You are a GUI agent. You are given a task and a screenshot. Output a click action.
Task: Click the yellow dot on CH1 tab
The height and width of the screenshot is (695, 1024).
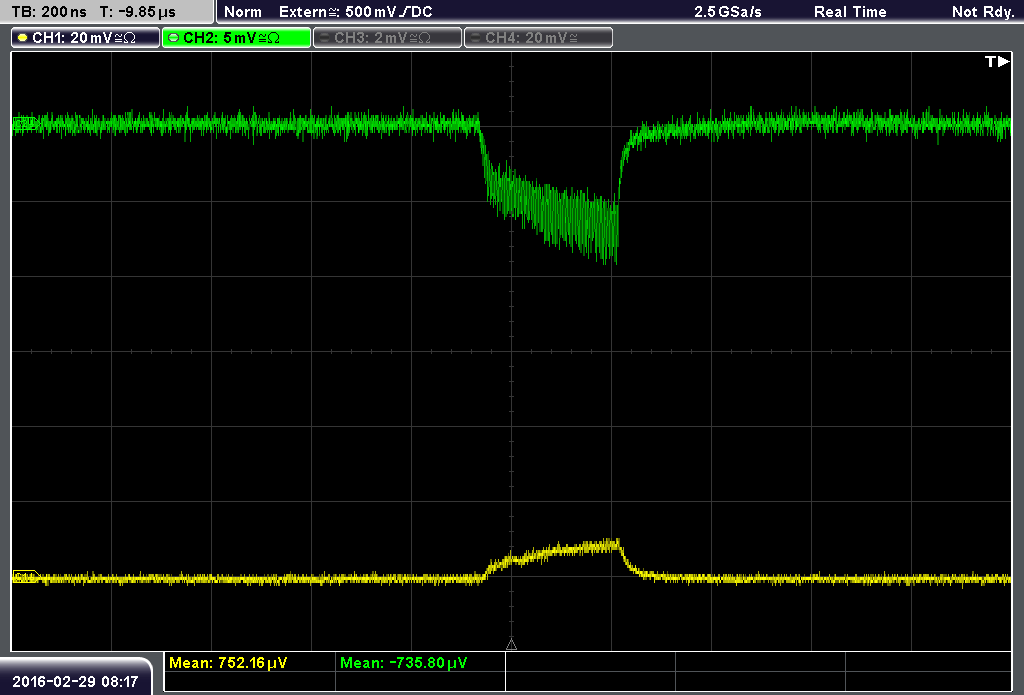pyautogui.click(x=23, y=38)
